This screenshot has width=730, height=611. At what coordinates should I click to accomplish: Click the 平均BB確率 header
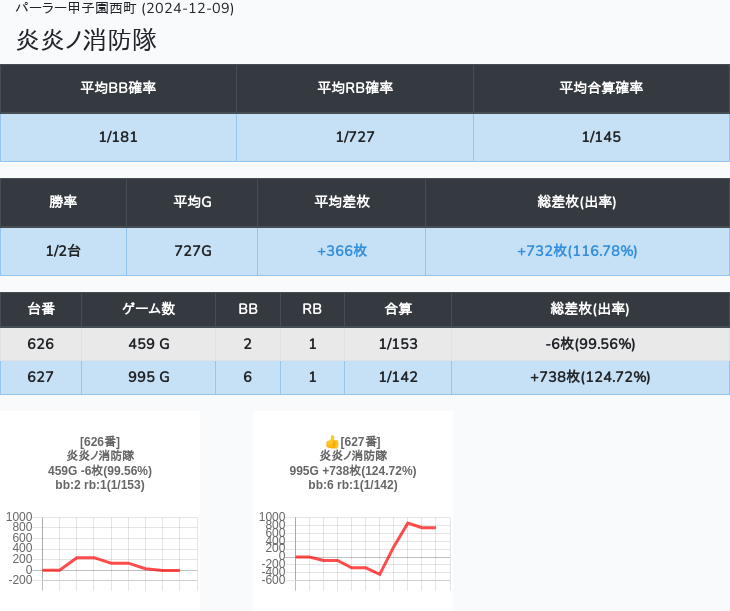point(118,88)
